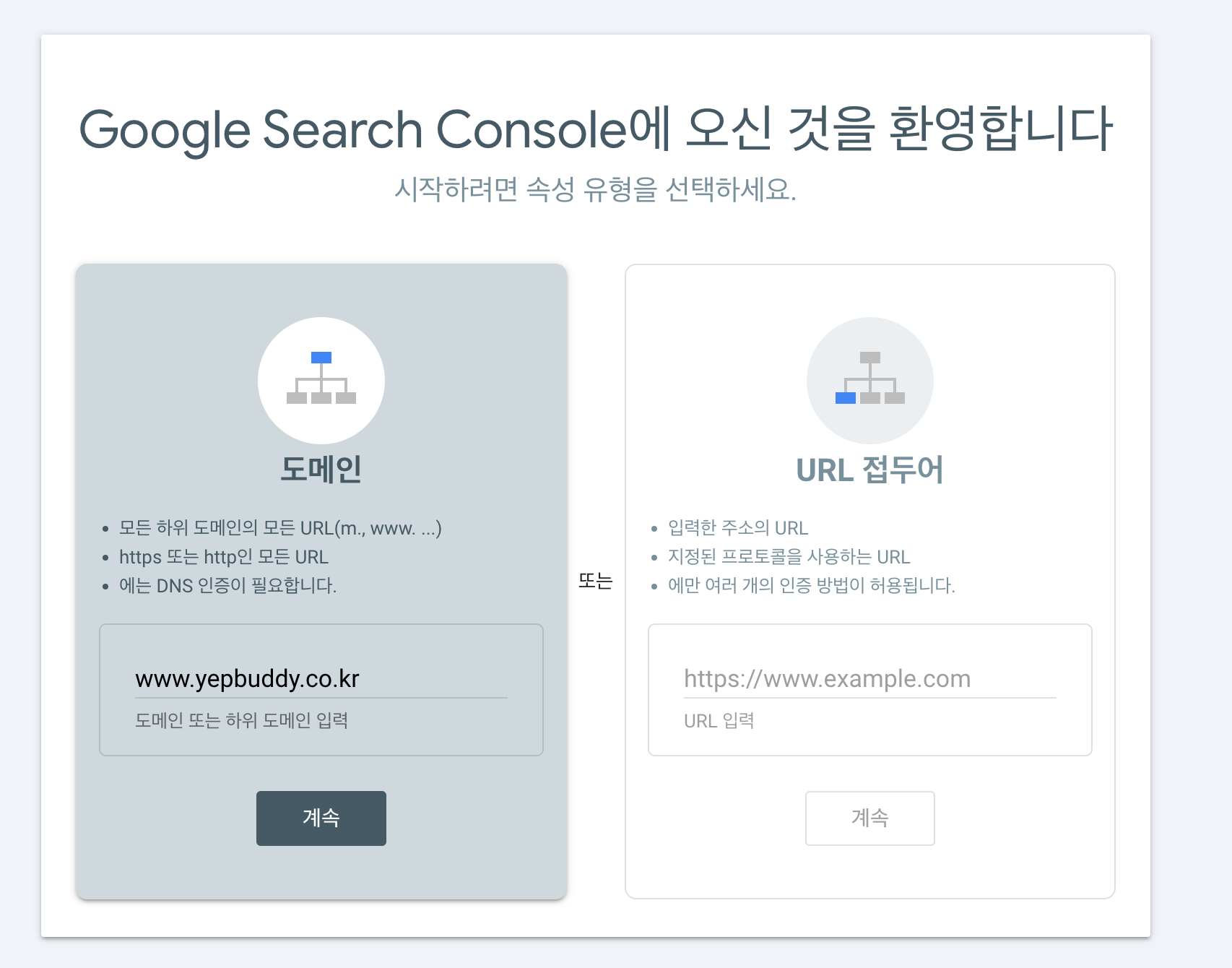Focus the https://www.example.com URL input field
The height and width of the screenshot is (968, 1232).
(x=870, y=679)
